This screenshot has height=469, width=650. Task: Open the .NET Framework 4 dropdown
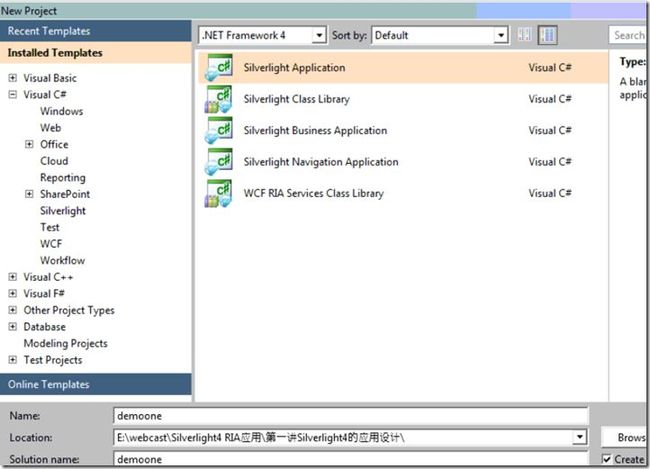(319, 35)
